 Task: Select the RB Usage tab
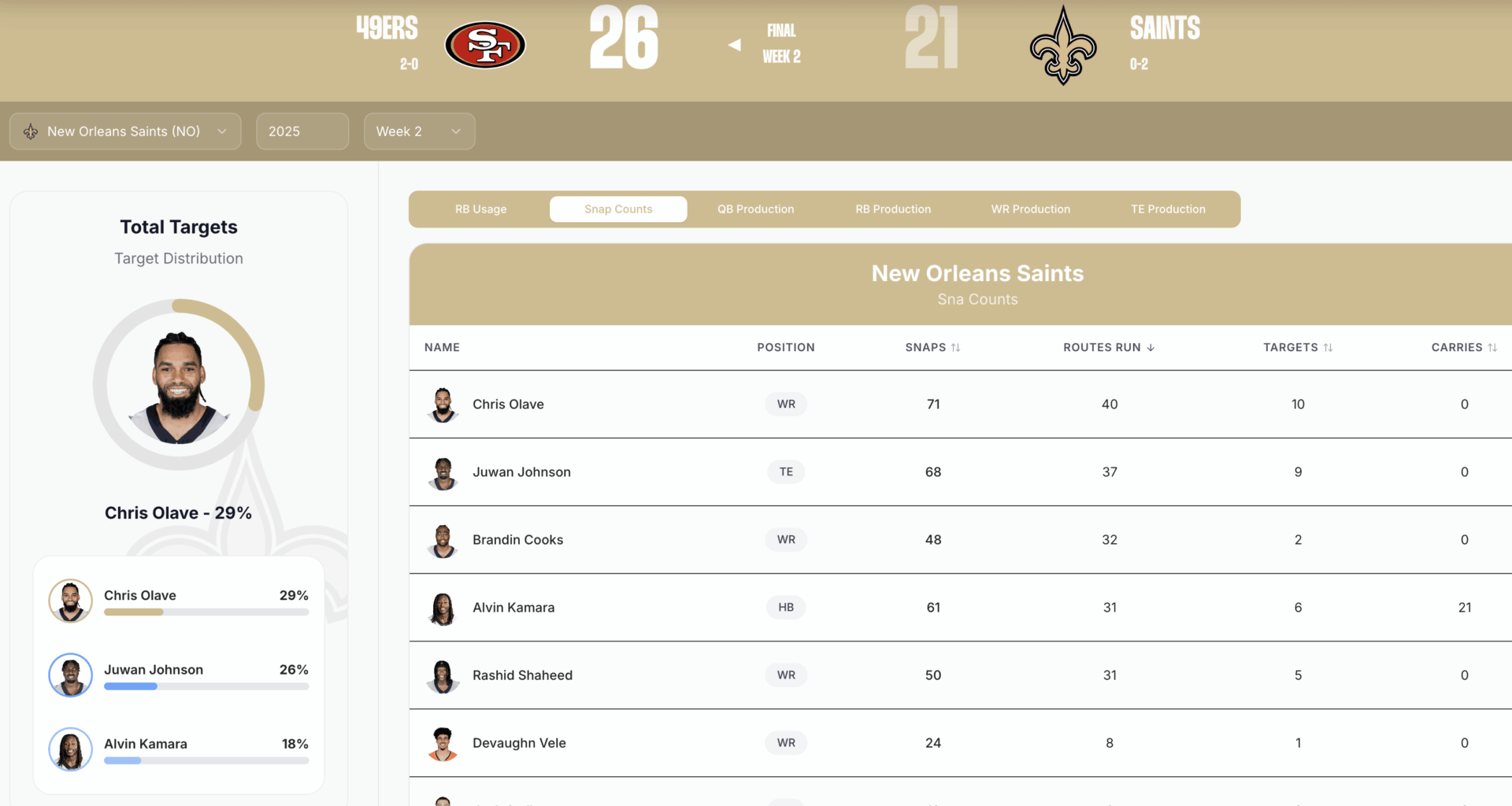[480, 209]
